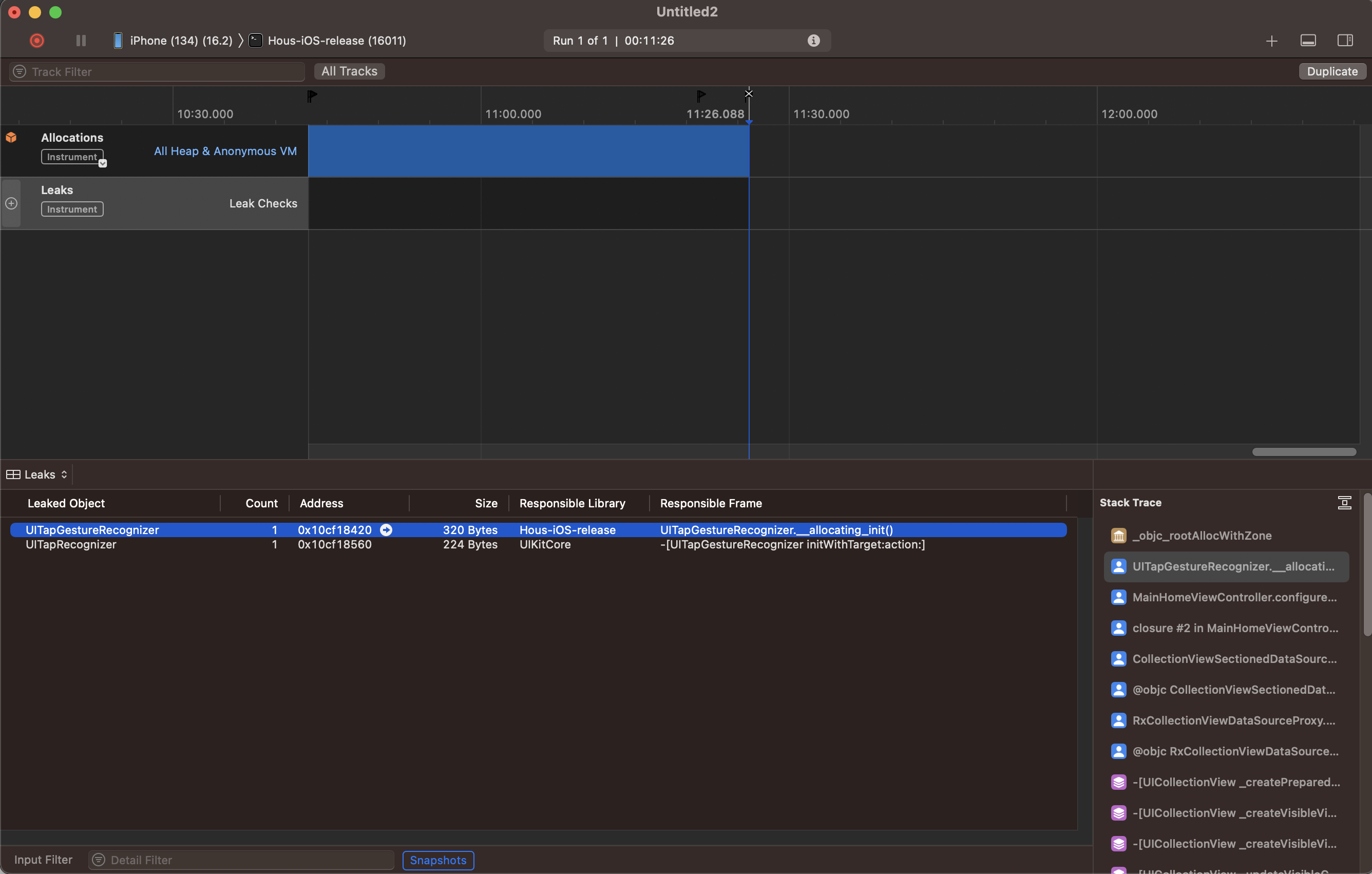Viewport: 1372px width, 874px height.
Task: Click the Stack Trace collapse frames icon
Action: 1344,503
